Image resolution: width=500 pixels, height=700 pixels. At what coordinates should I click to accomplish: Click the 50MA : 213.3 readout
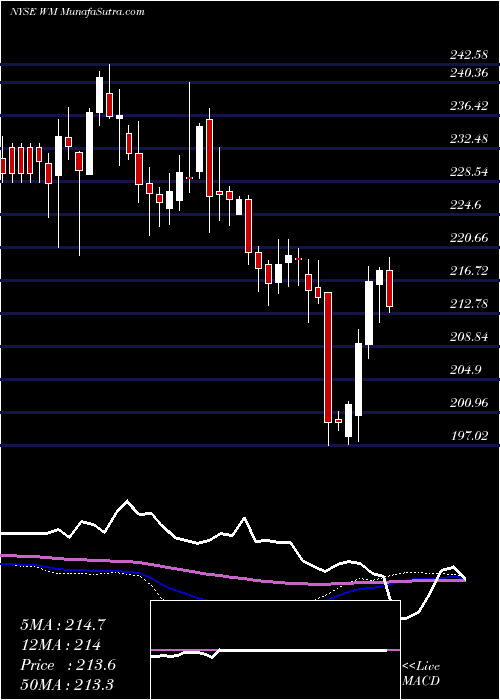(67, 684)
